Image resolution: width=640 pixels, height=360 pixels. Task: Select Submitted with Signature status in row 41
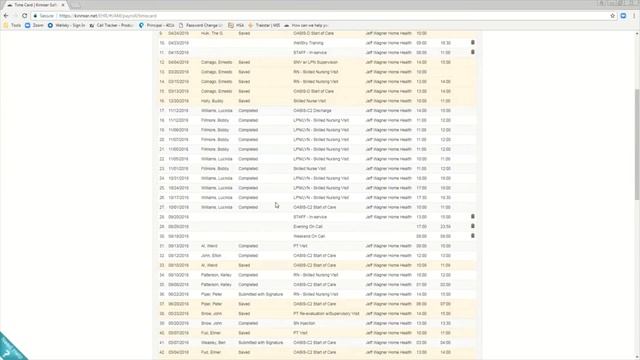pyautogui.click(x=260, y=342)
